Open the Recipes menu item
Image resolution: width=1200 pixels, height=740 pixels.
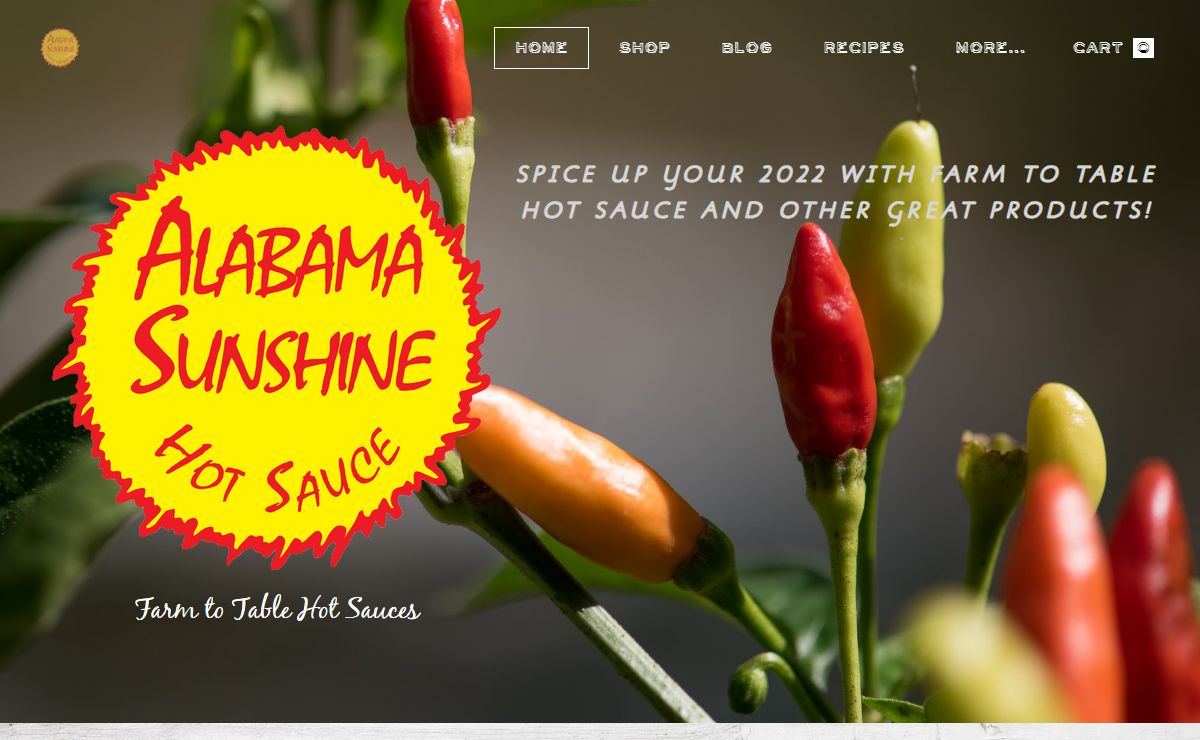[864, 48]
